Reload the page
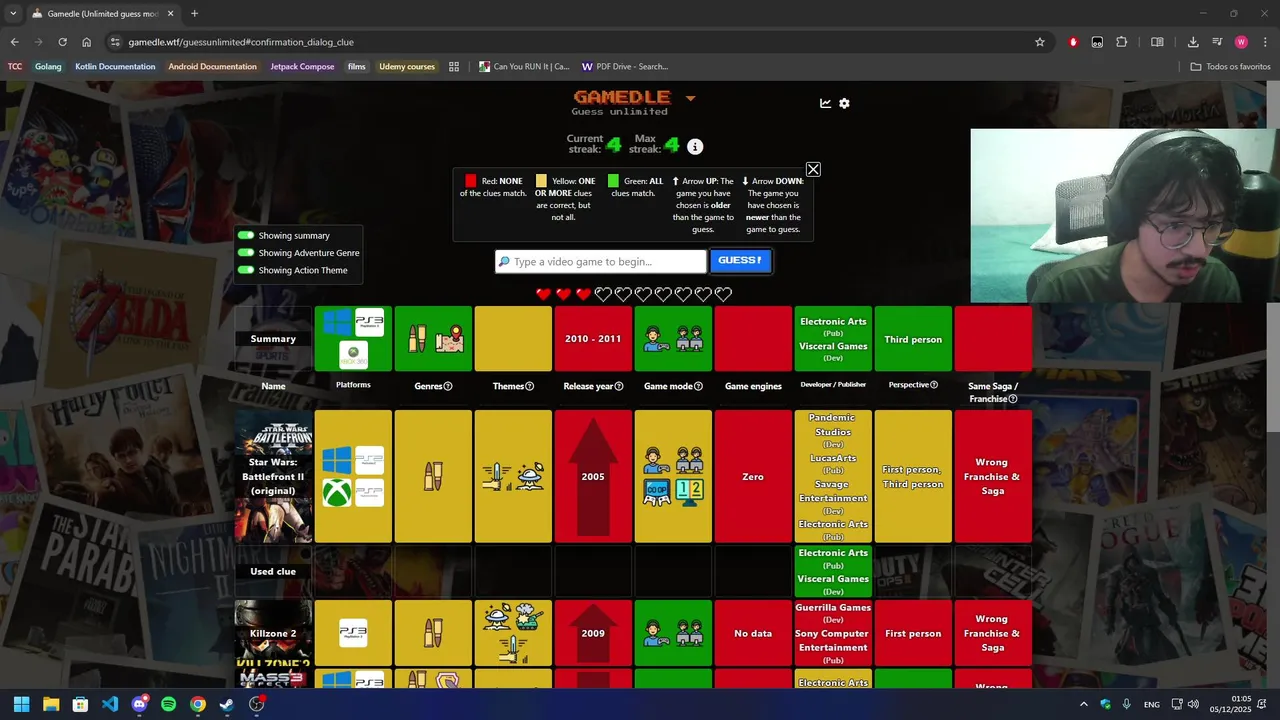Viewport: 1280px width, 720px height. [62, 42]
